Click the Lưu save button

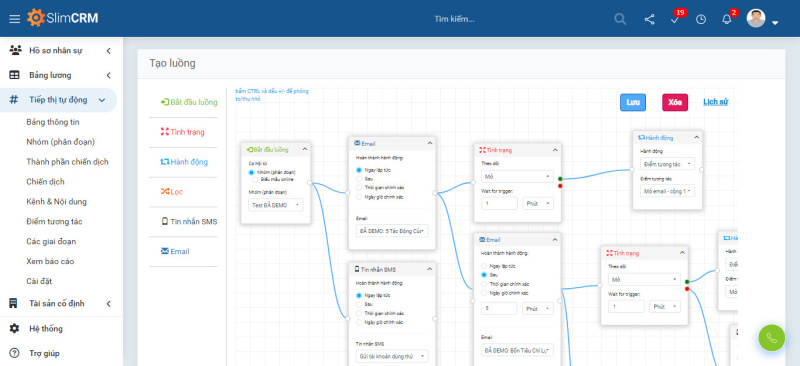point(633,102)
